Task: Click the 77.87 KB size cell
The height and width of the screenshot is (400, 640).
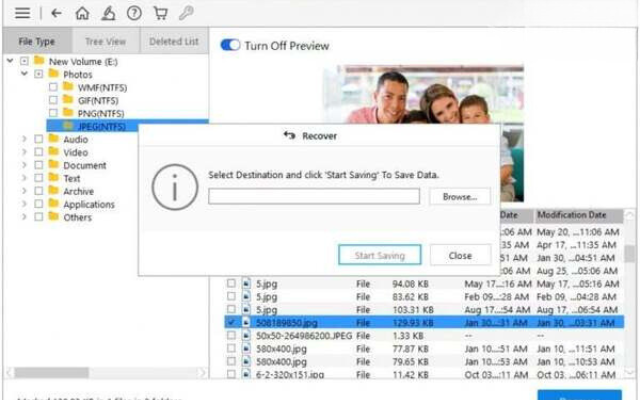Action: (x=410, y=349)
